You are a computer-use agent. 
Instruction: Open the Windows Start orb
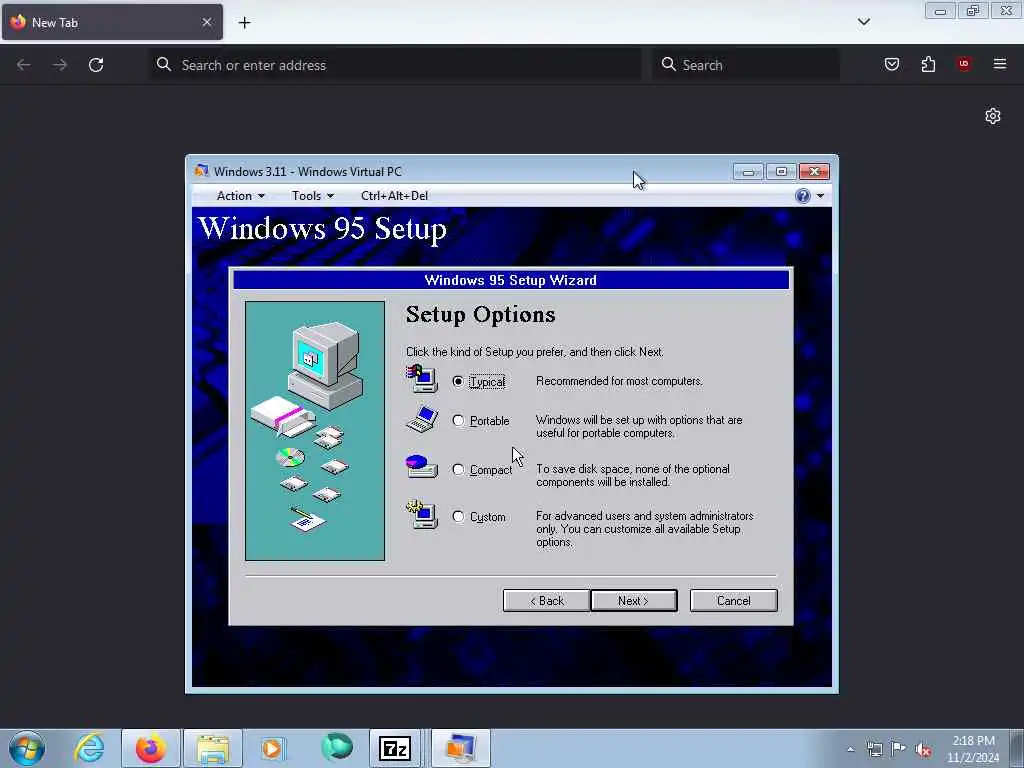(27, 748)
